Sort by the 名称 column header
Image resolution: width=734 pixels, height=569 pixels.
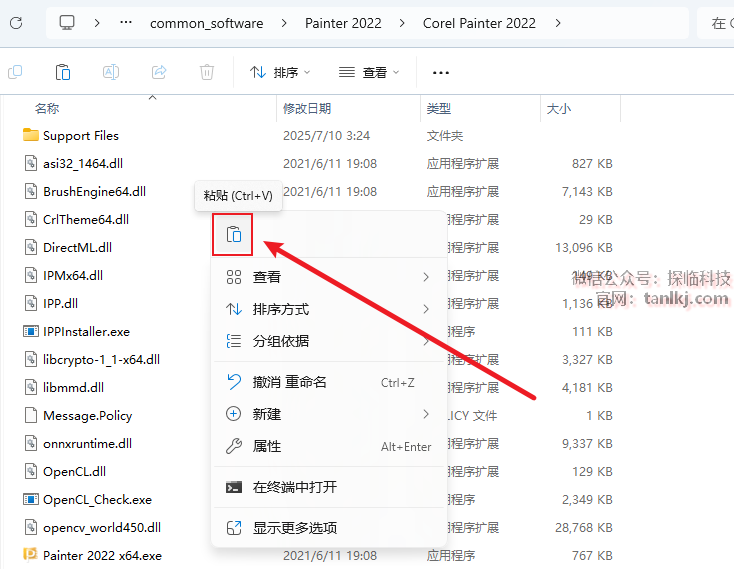click(47, 109)
